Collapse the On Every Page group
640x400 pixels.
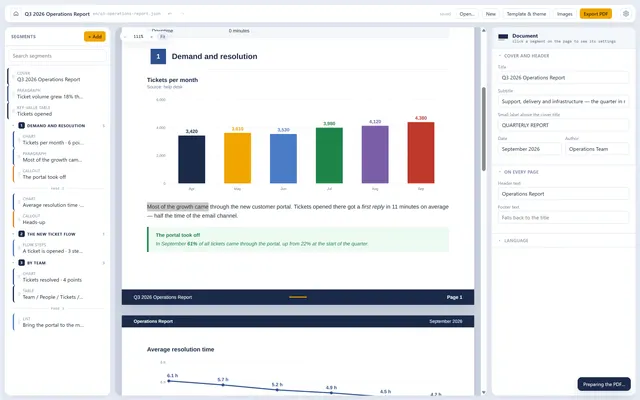(x=500, y=172)
